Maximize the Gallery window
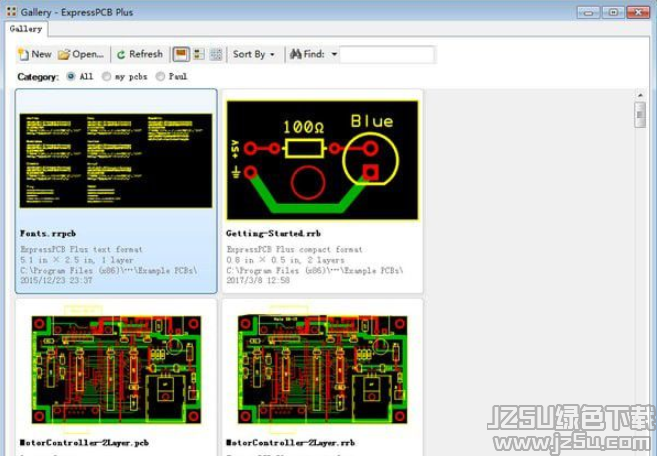657x456 pixels. pyautogui.click(x=613, y=12)
